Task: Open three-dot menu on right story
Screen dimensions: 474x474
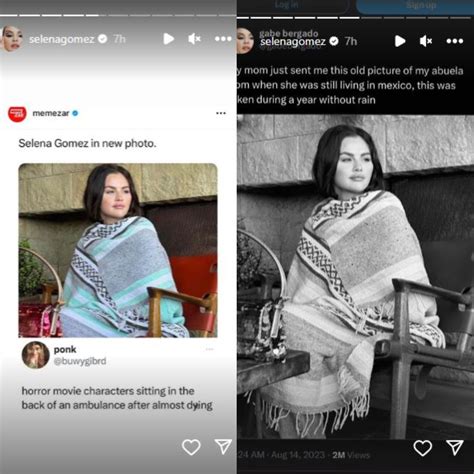Action: click(x=455, y=41)
